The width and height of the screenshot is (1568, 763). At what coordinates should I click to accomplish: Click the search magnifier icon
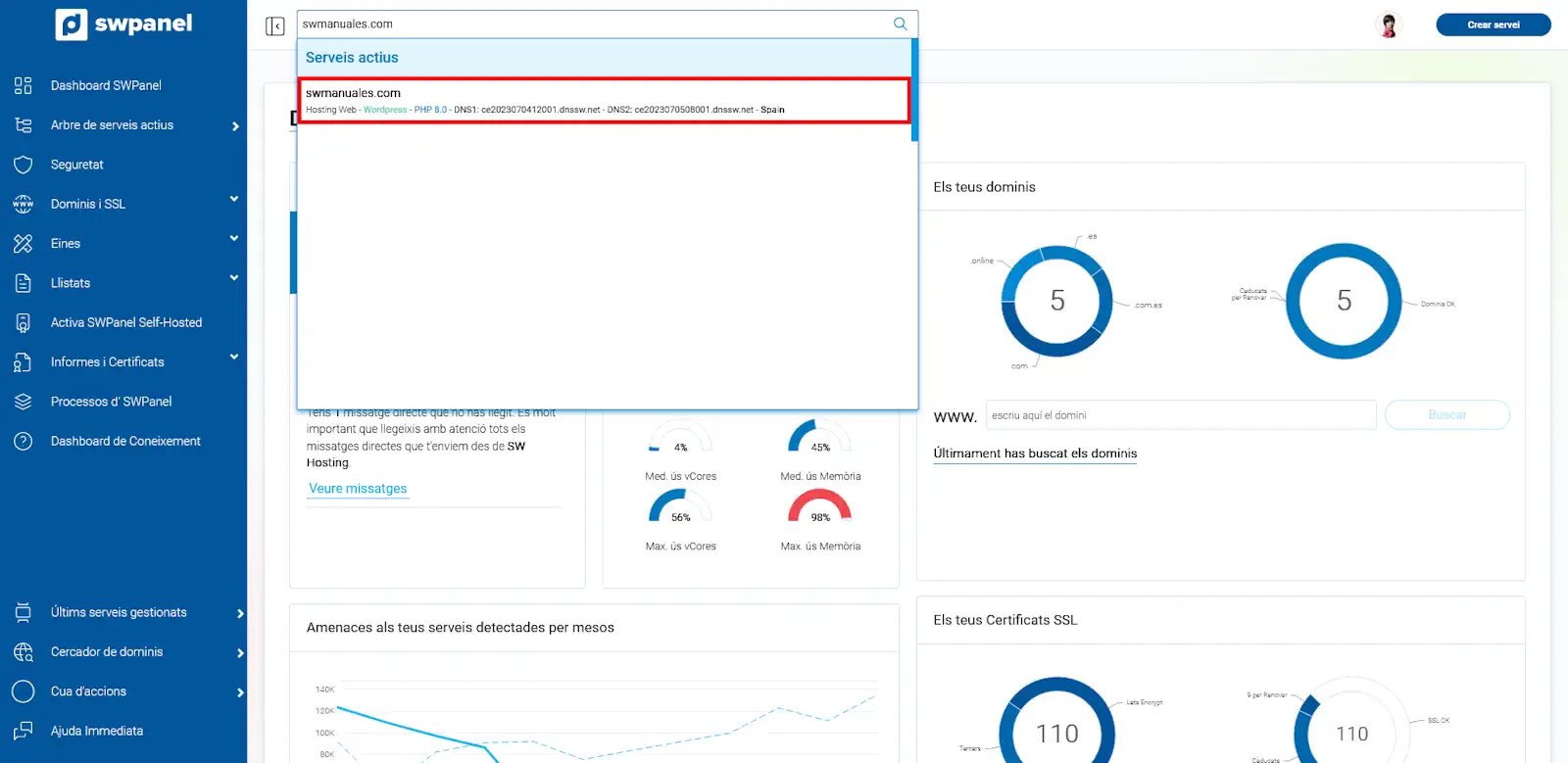point(901,24)
